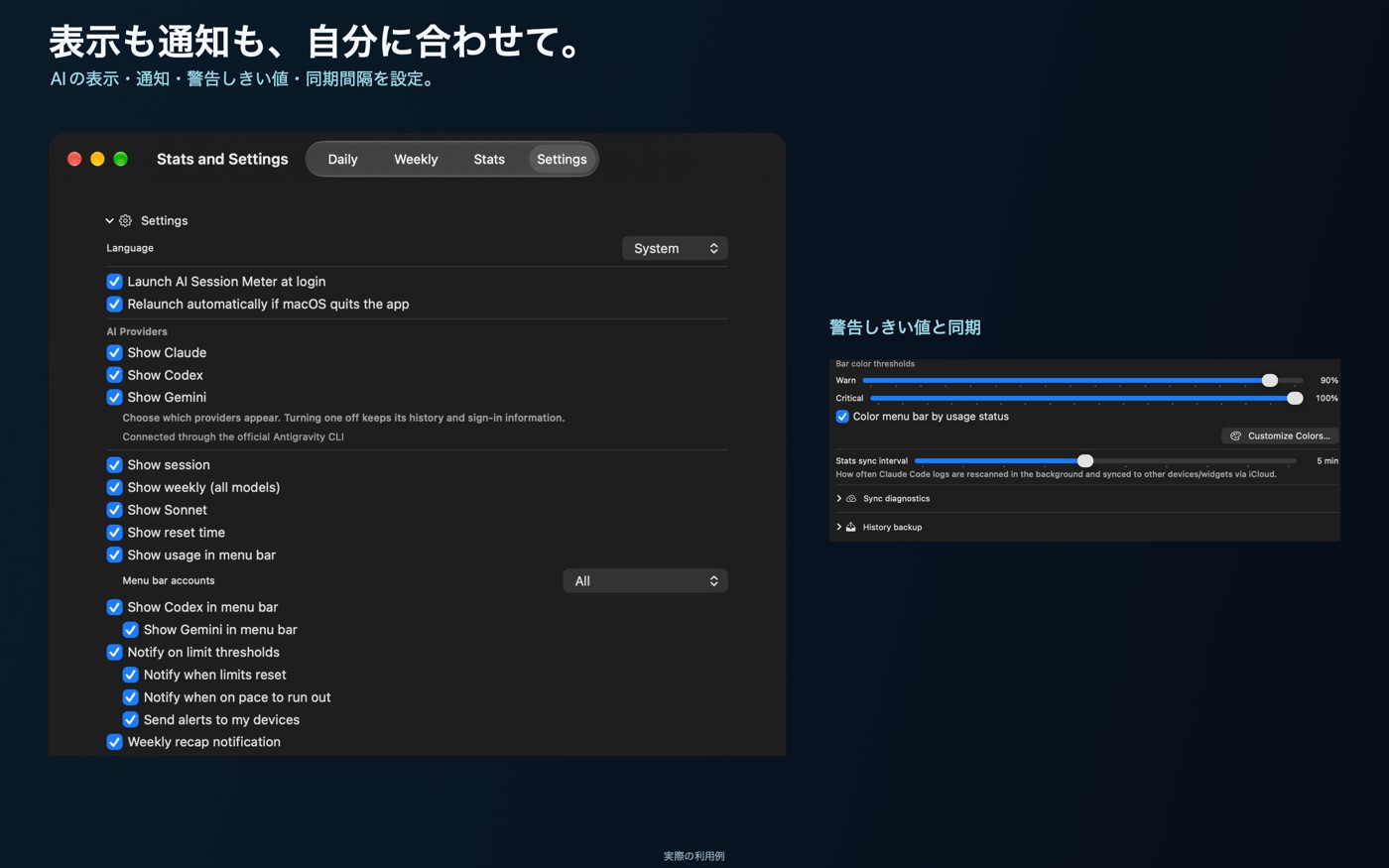Expand the History backup section
Image resolution: width=1389 pixels, height=868 pixels.
click(x=839, y=527)
